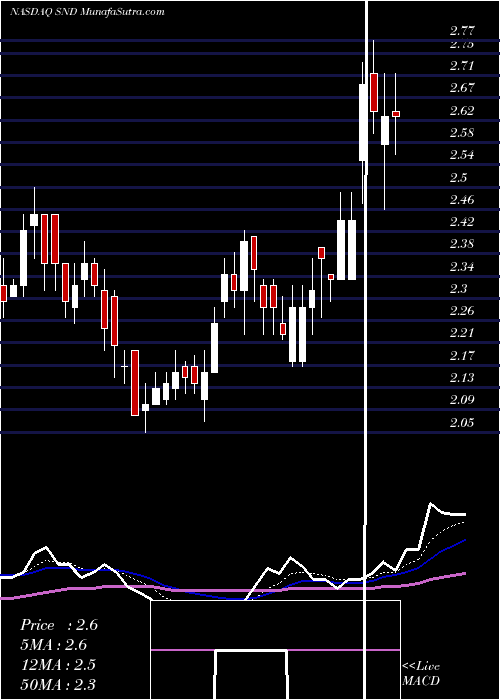Select the 2.13 price axis label
Viewport: 500px width, 700px height.
462,378
